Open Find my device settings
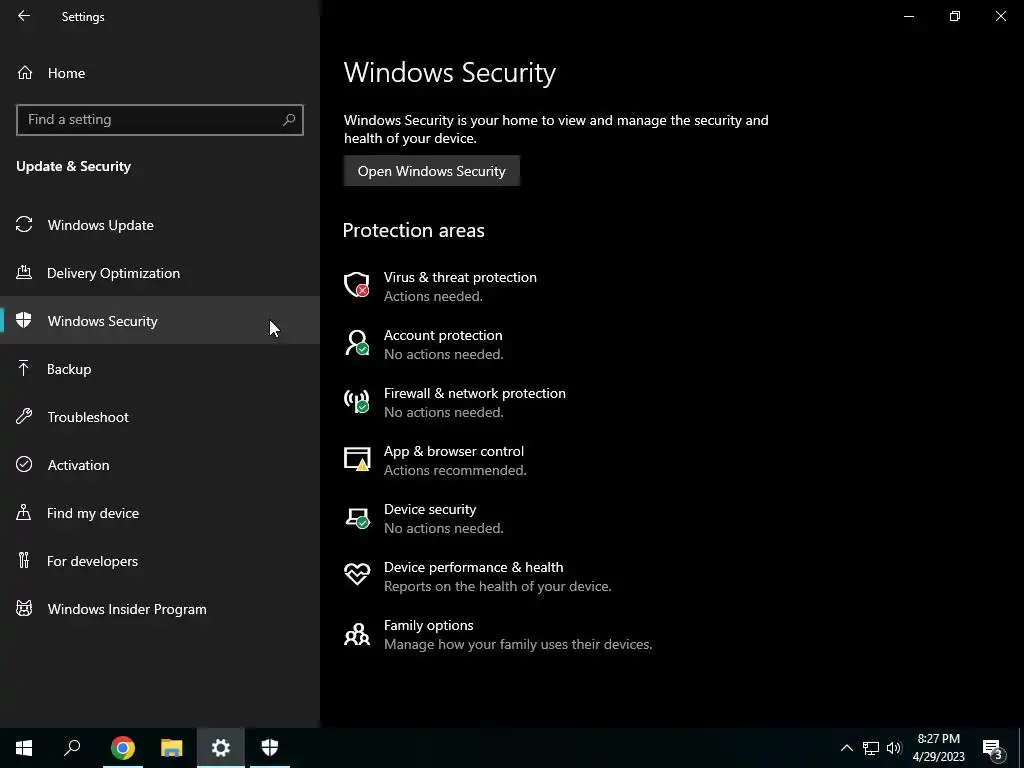The image size is (1024, 768). [x=160, y=513]
